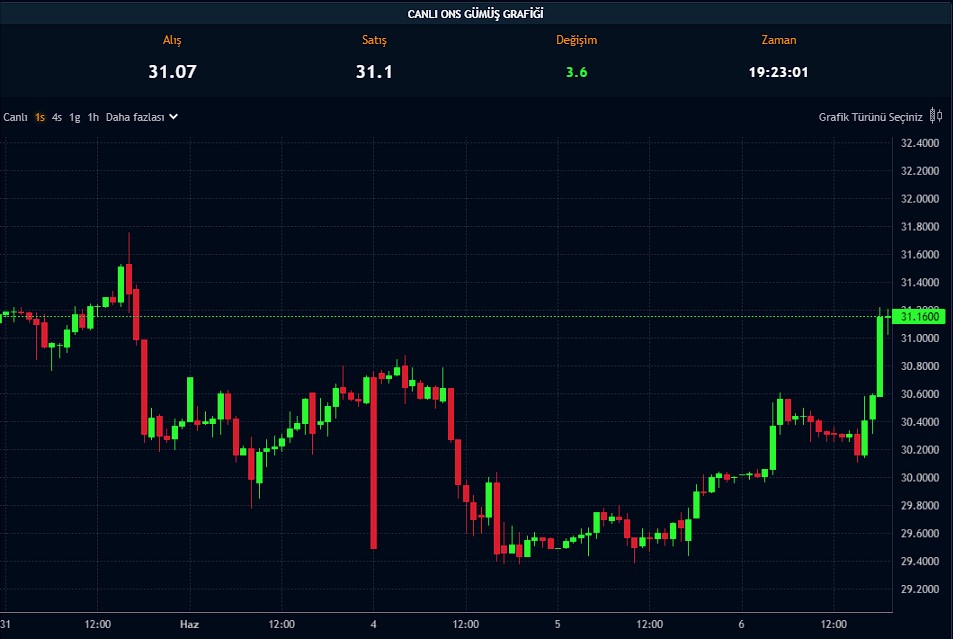Expand the Daha fazlası dropdown

point(135,117)
